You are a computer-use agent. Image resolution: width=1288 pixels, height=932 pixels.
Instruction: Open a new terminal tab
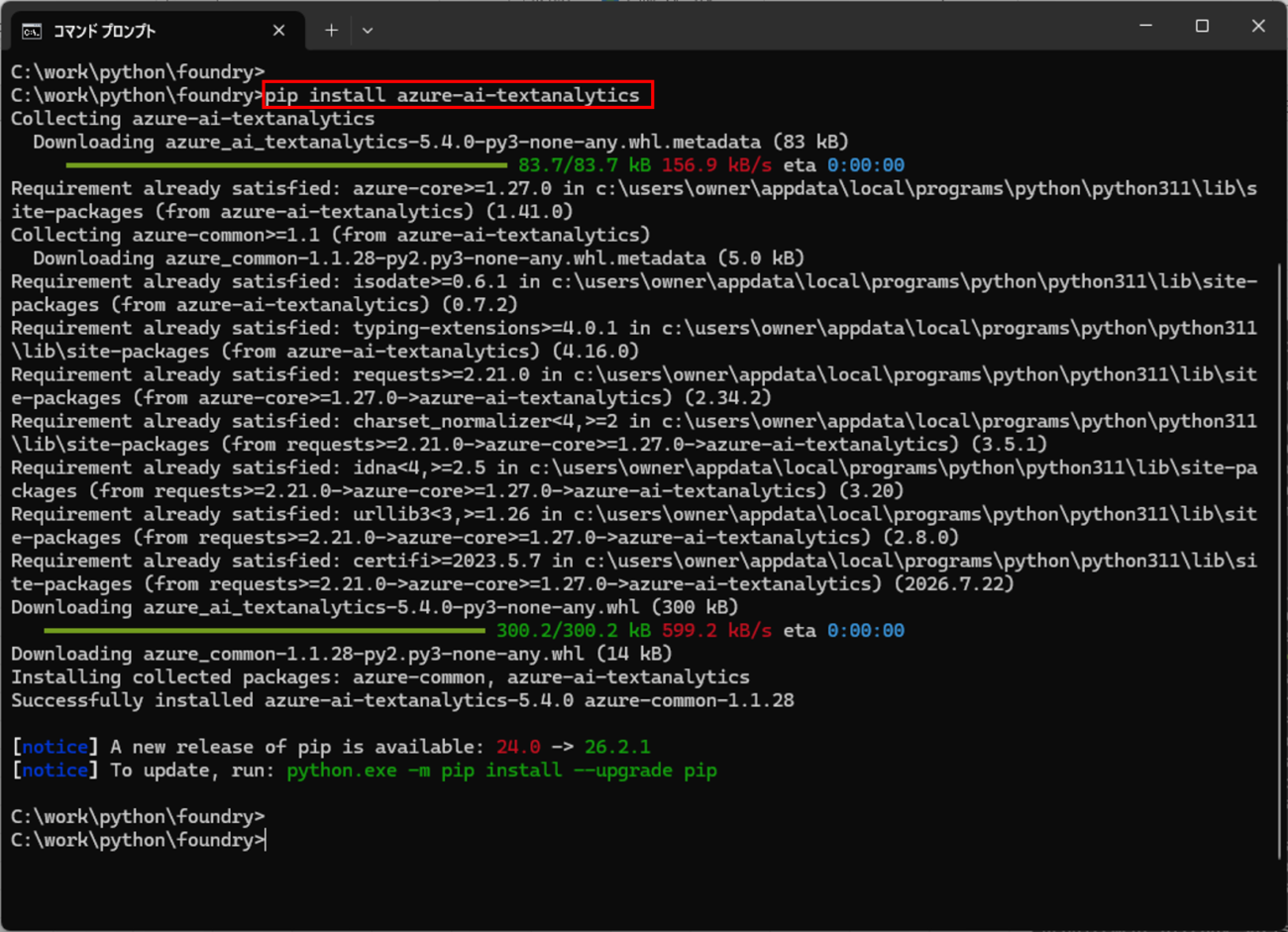pos(331,31)
